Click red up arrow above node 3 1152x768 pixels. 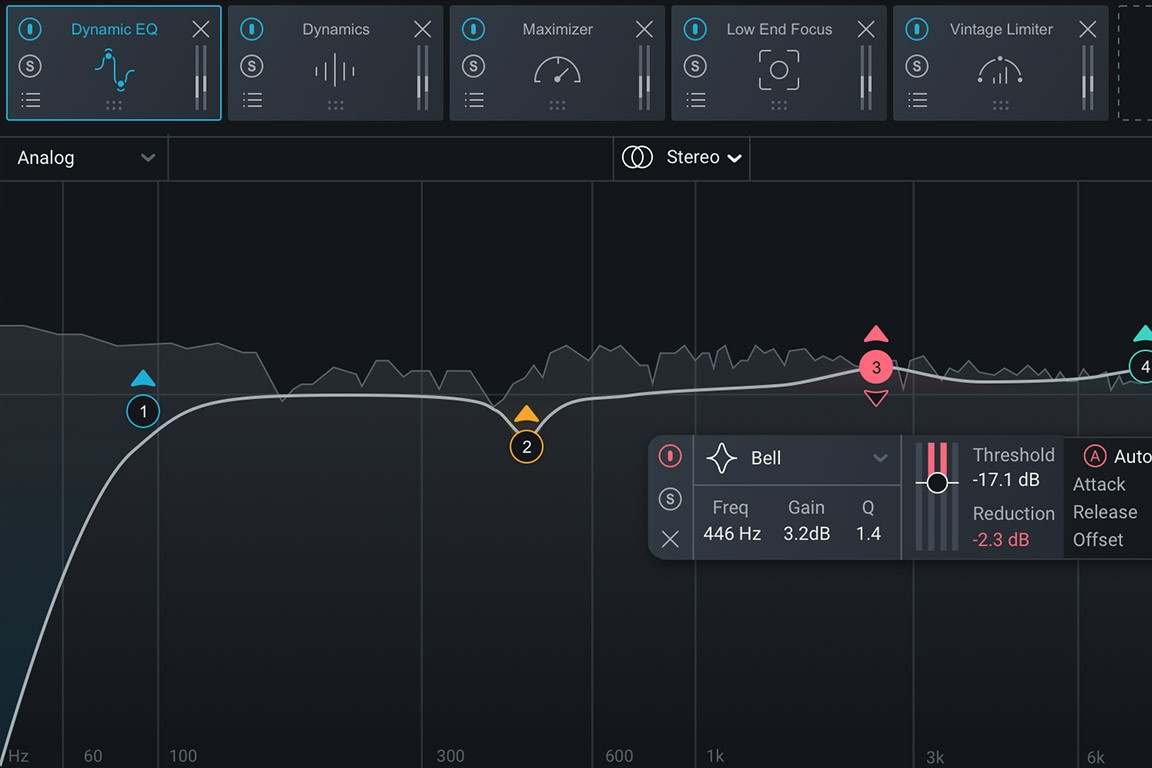click(x=876, y=334)
